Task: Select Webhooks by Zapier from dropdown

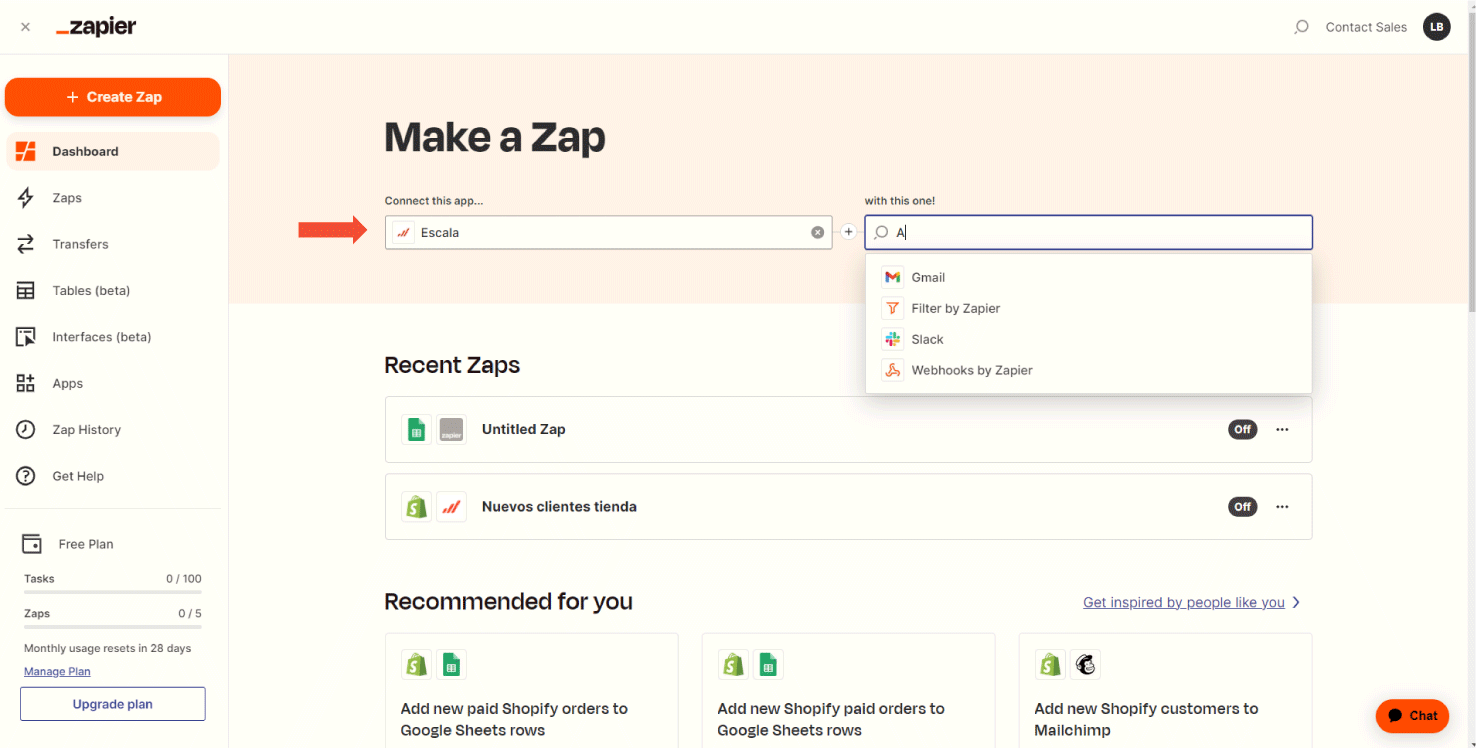Action: 1088,370
